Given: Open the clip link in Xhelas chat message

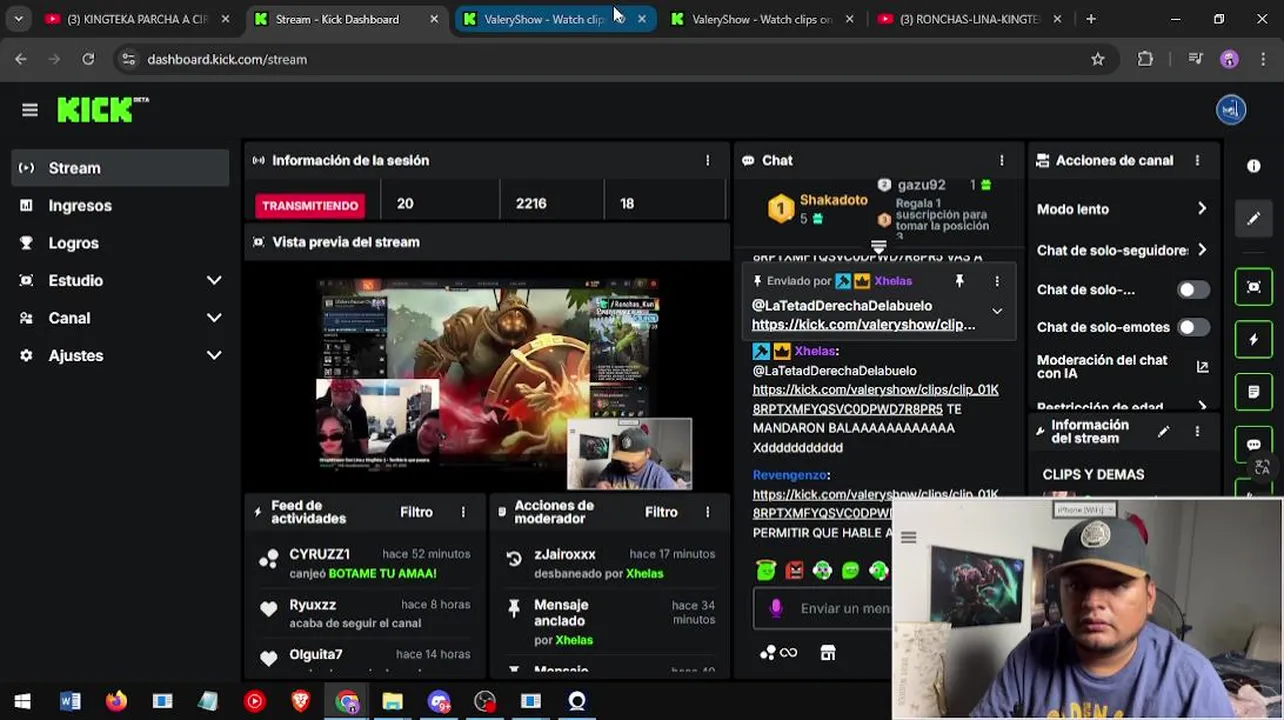Looking at the screenshot, I should pos(875,399).
